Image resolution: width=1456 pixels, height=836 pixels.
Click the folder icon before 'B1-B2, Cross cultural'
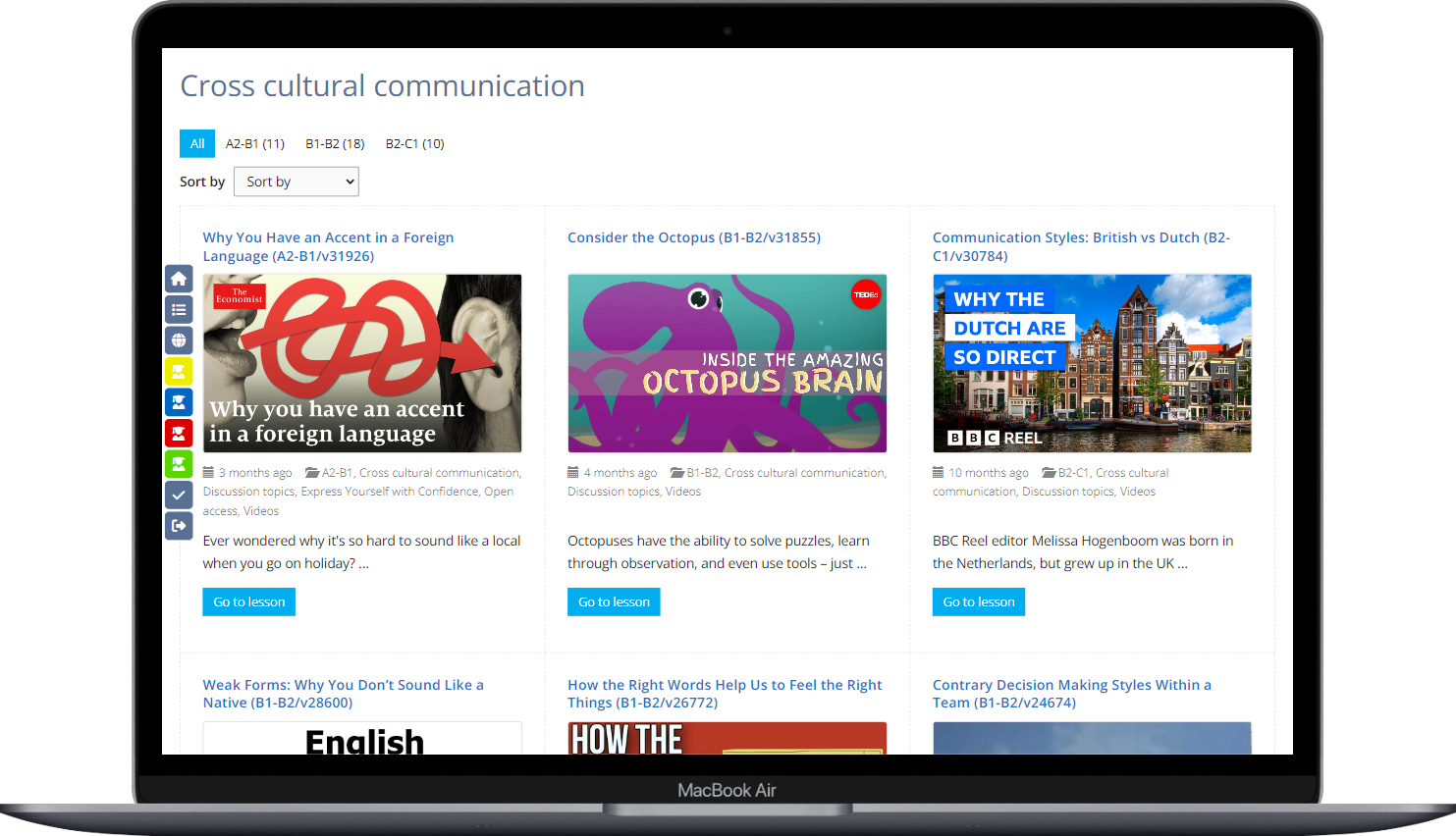point(677,472)
